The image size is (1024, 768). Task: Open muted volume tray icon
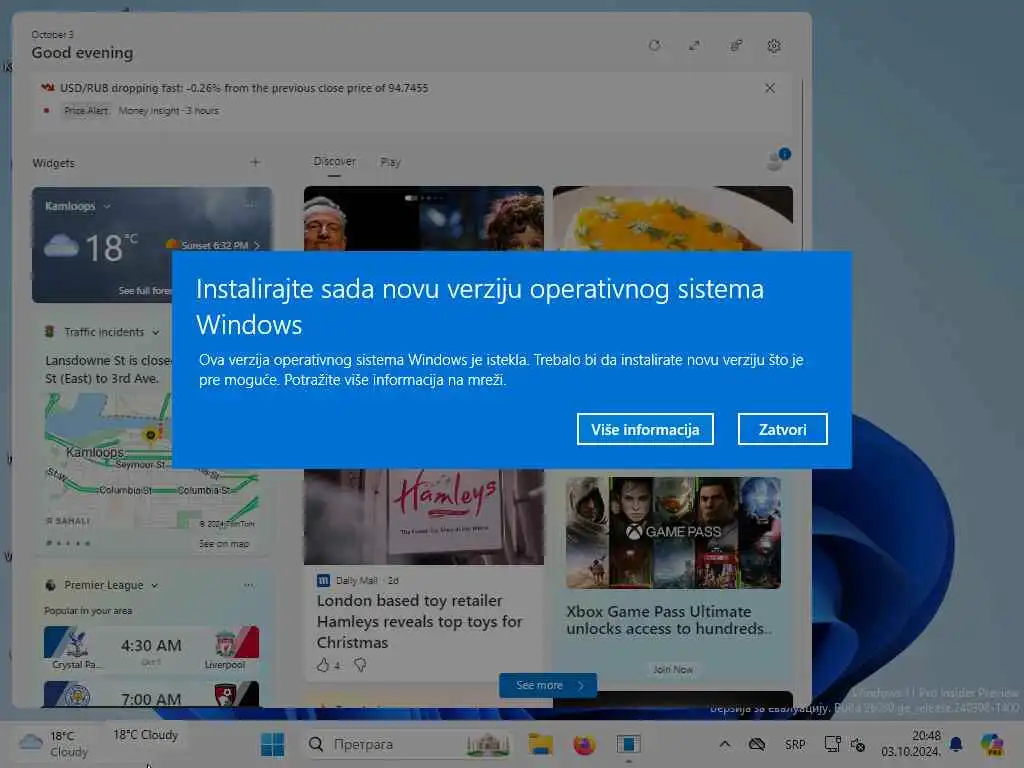coord(857,744)
